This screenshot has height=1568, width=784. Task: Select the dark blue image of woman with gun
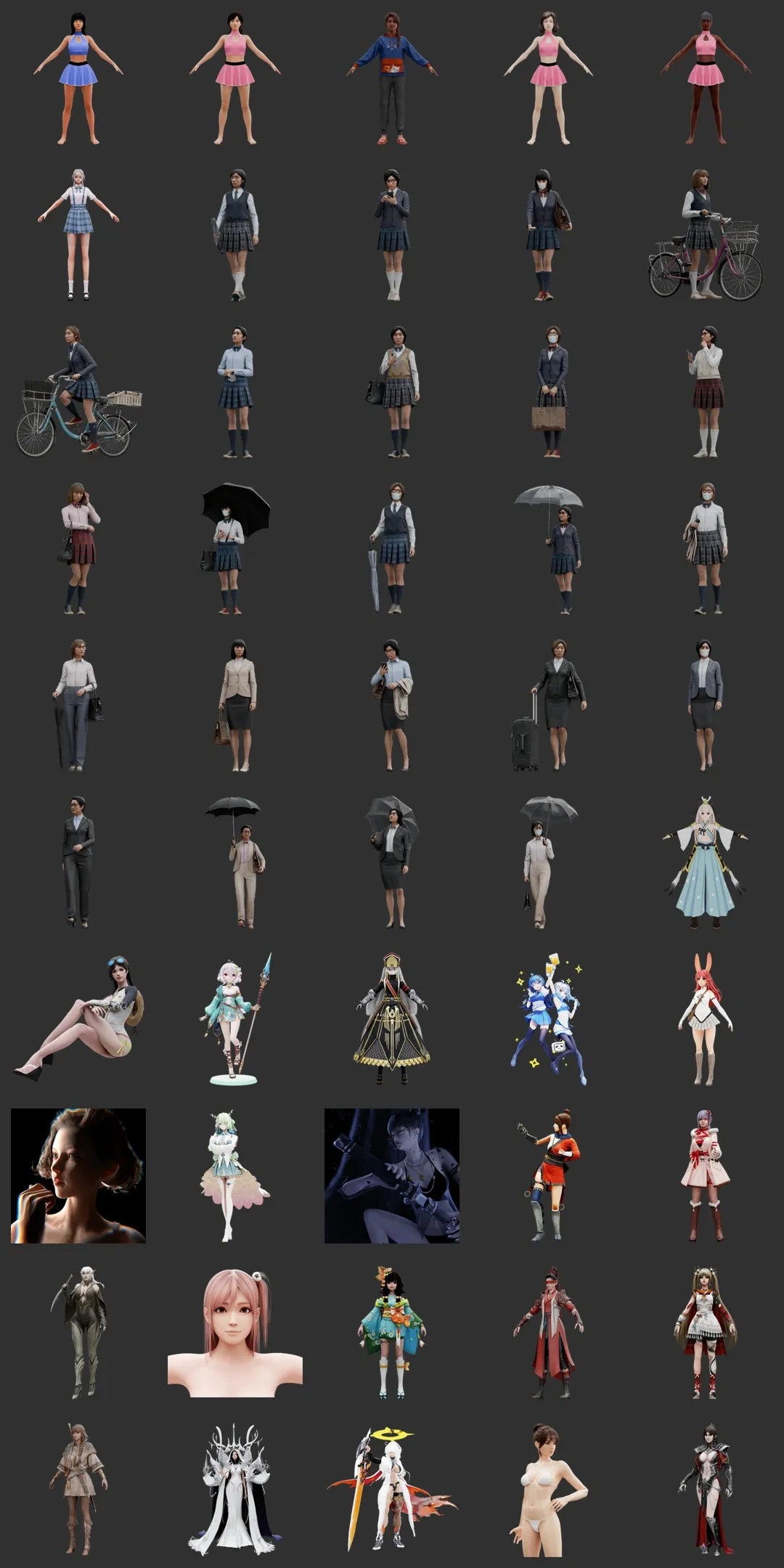tap(392, 1176)
